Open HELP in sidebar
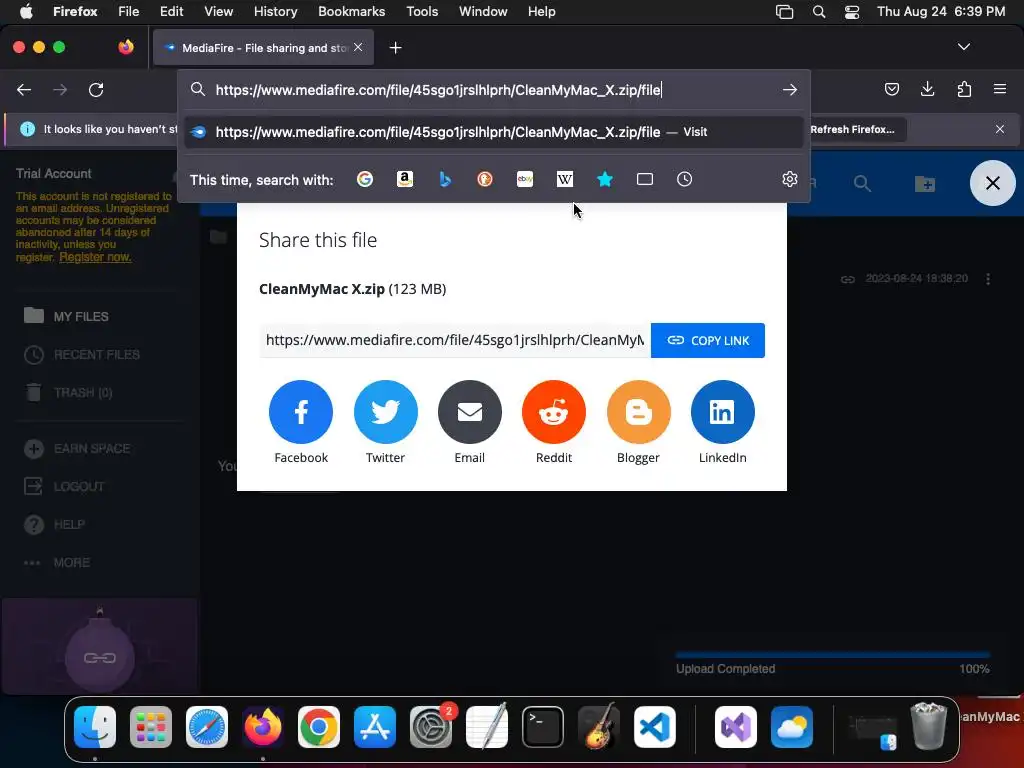 point(54,524)
